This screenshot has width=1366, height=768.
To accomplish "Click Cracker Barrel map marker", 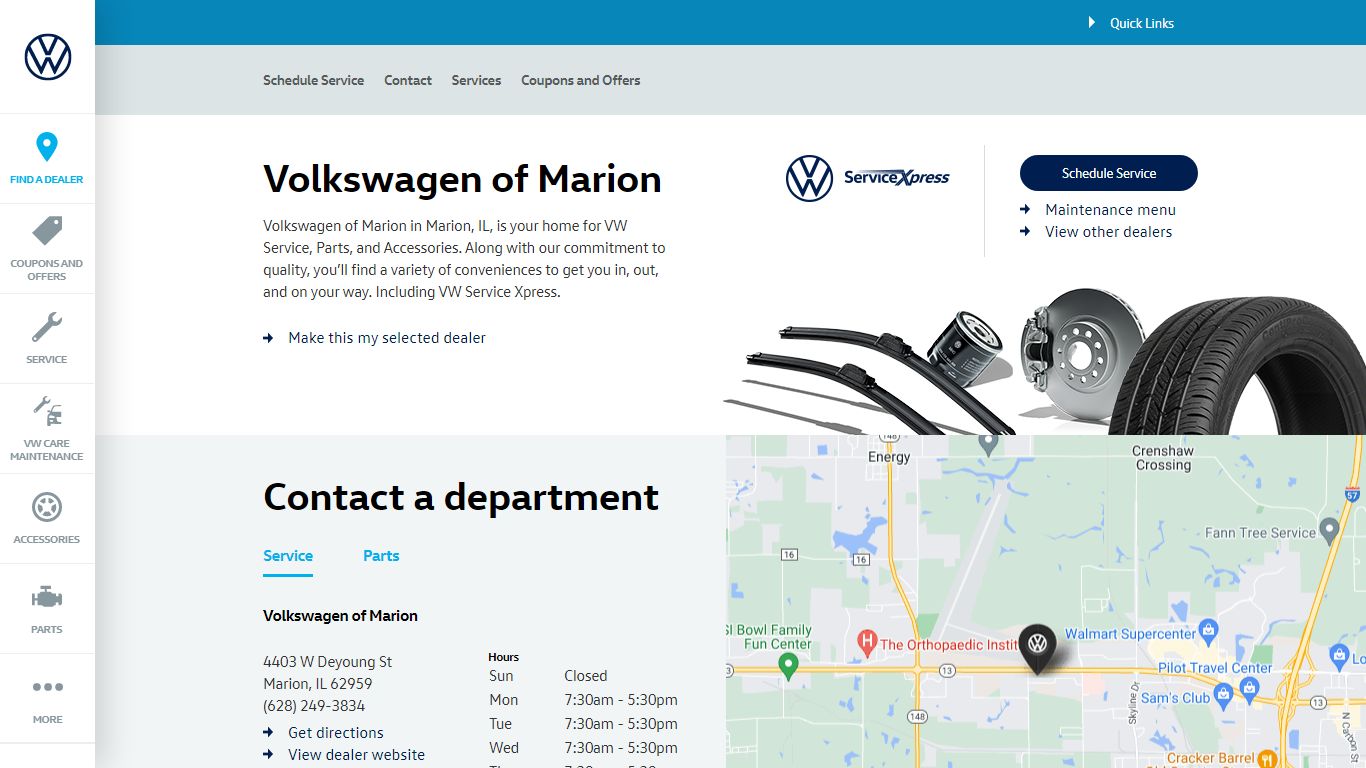I will click(1267, 759).
